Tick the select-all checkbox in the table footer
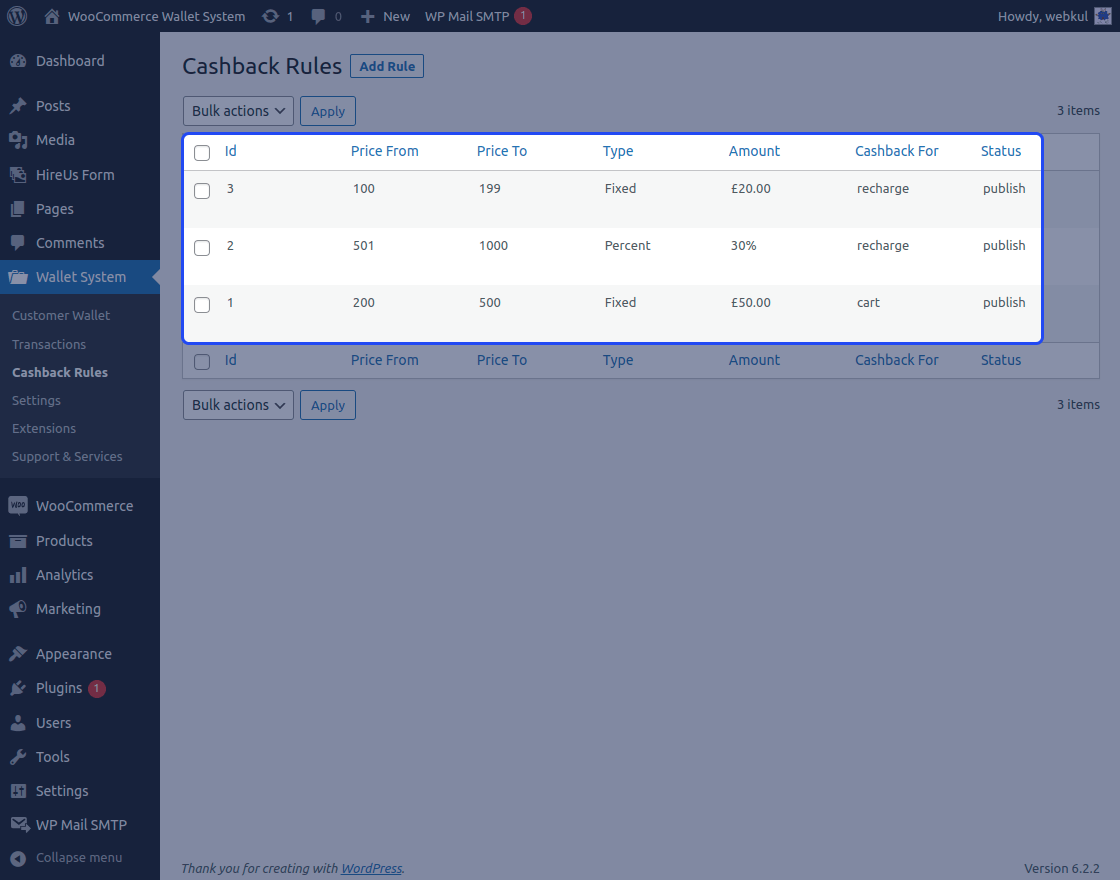Viewport: 1120px width, 880px height. click(x=202, y=362)
